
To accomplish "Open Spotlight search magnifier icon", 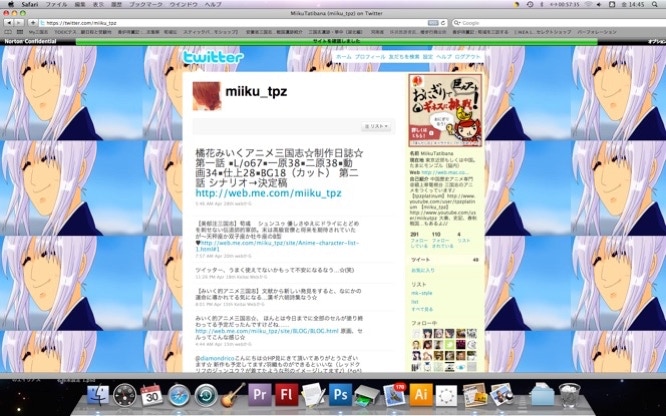I will (655, 4).
